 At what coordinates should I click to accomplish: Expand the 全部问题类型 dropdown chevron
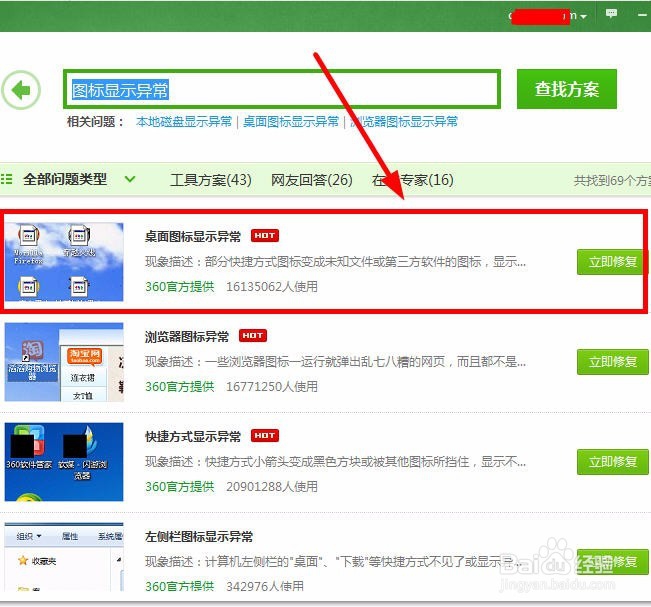[130, 179]
